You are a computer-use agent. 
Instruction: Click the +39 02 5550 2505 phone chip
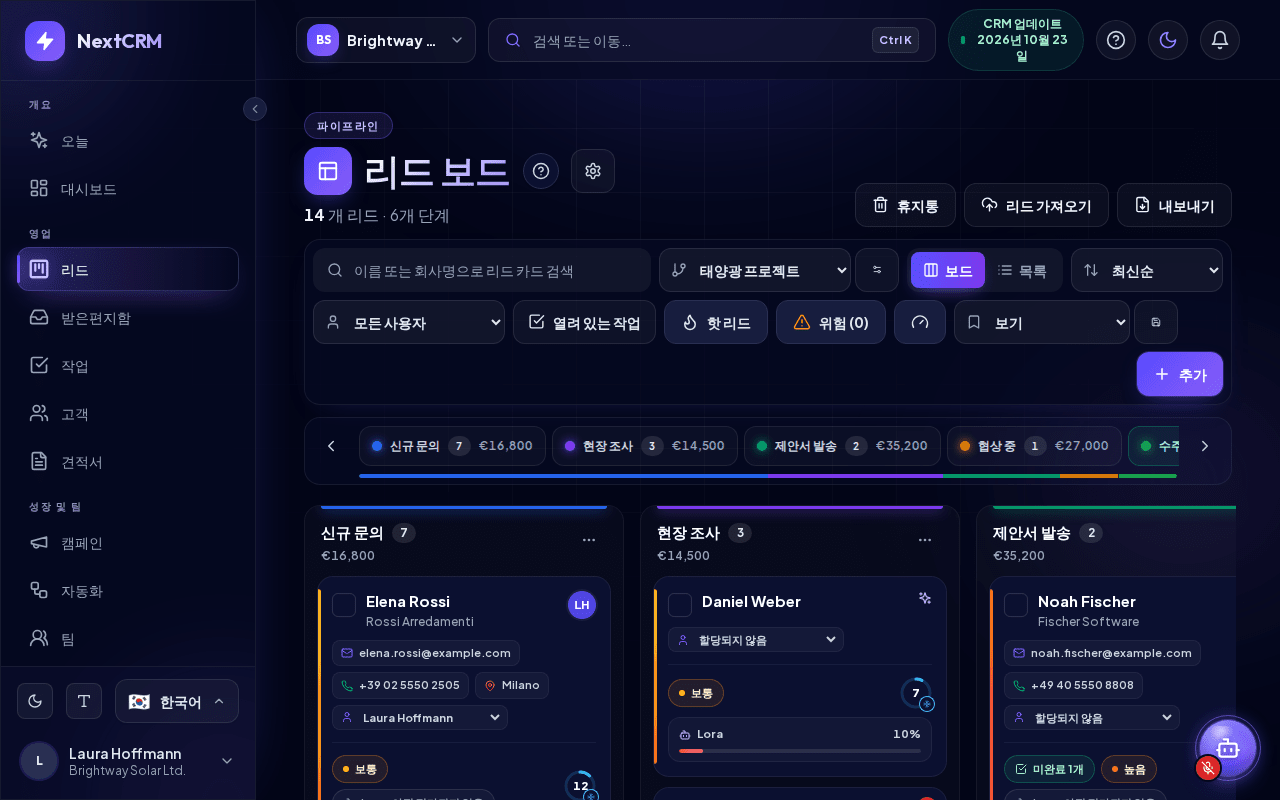(400, 685)
